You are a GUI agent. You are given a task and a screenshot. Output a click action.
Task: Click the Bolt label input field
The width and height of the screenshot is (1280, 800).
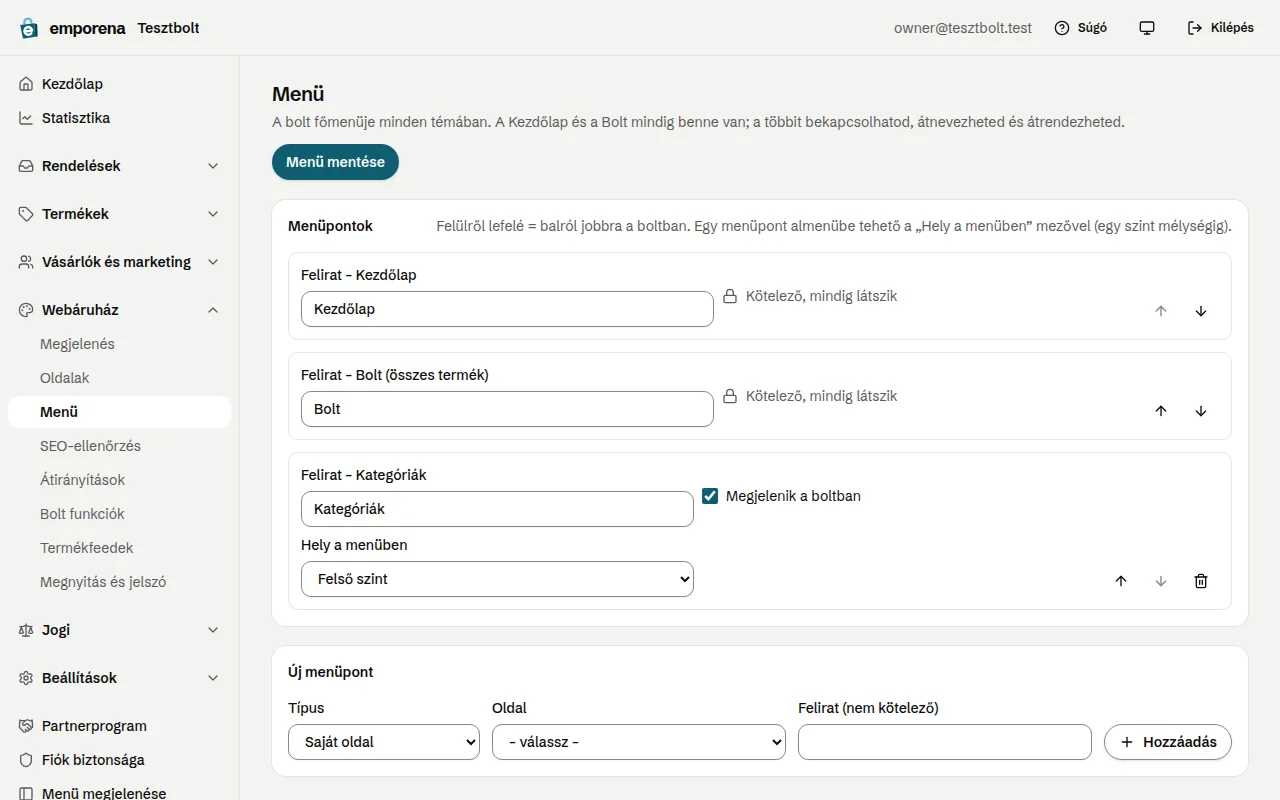point(507,409)
